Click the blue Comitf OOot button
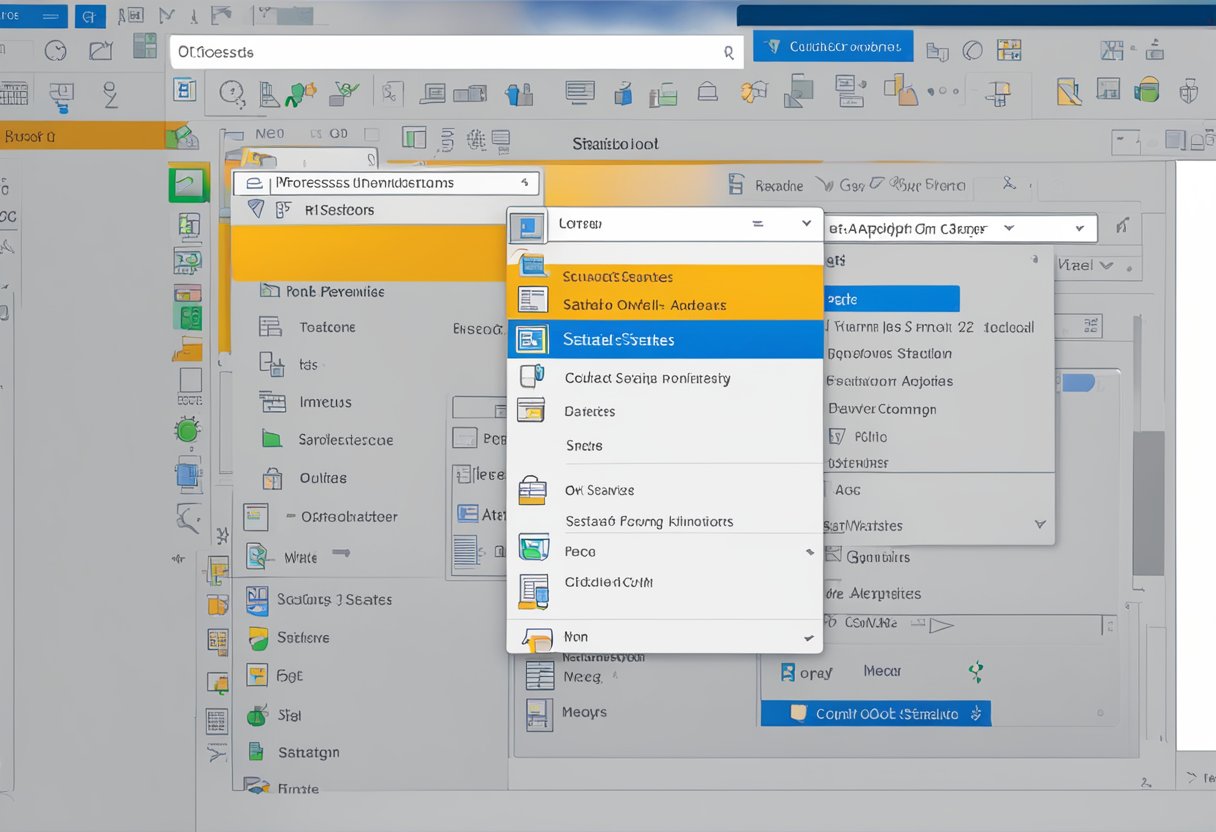The width and height of the screenshot is (1216, 832). click(x=875, y=713)
